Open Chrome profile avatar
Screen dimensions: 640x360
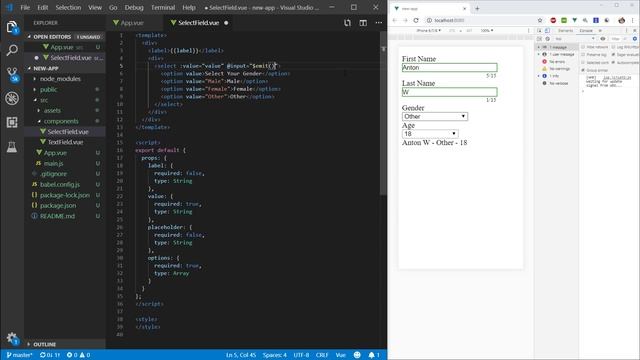(x=621, y=20)
